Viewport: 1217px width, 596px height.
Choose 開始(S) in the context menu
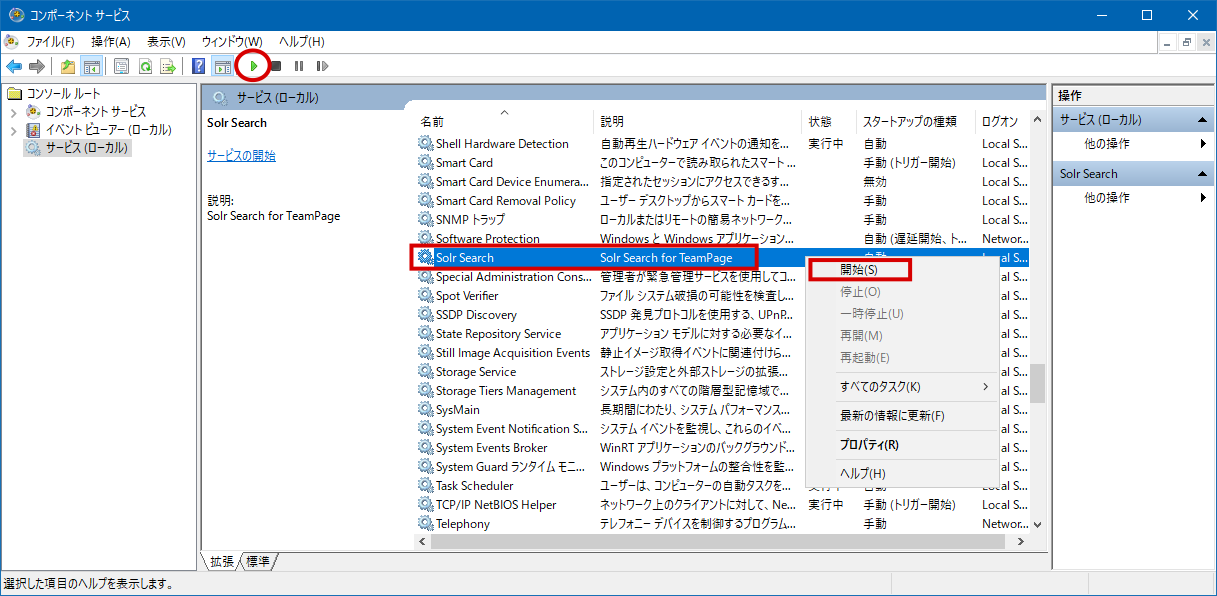pyautogui.click(x=859, y=270)
